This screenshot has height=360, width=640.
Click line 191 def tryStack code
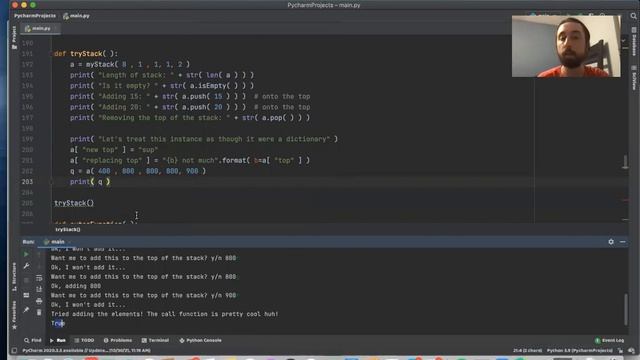86,53
